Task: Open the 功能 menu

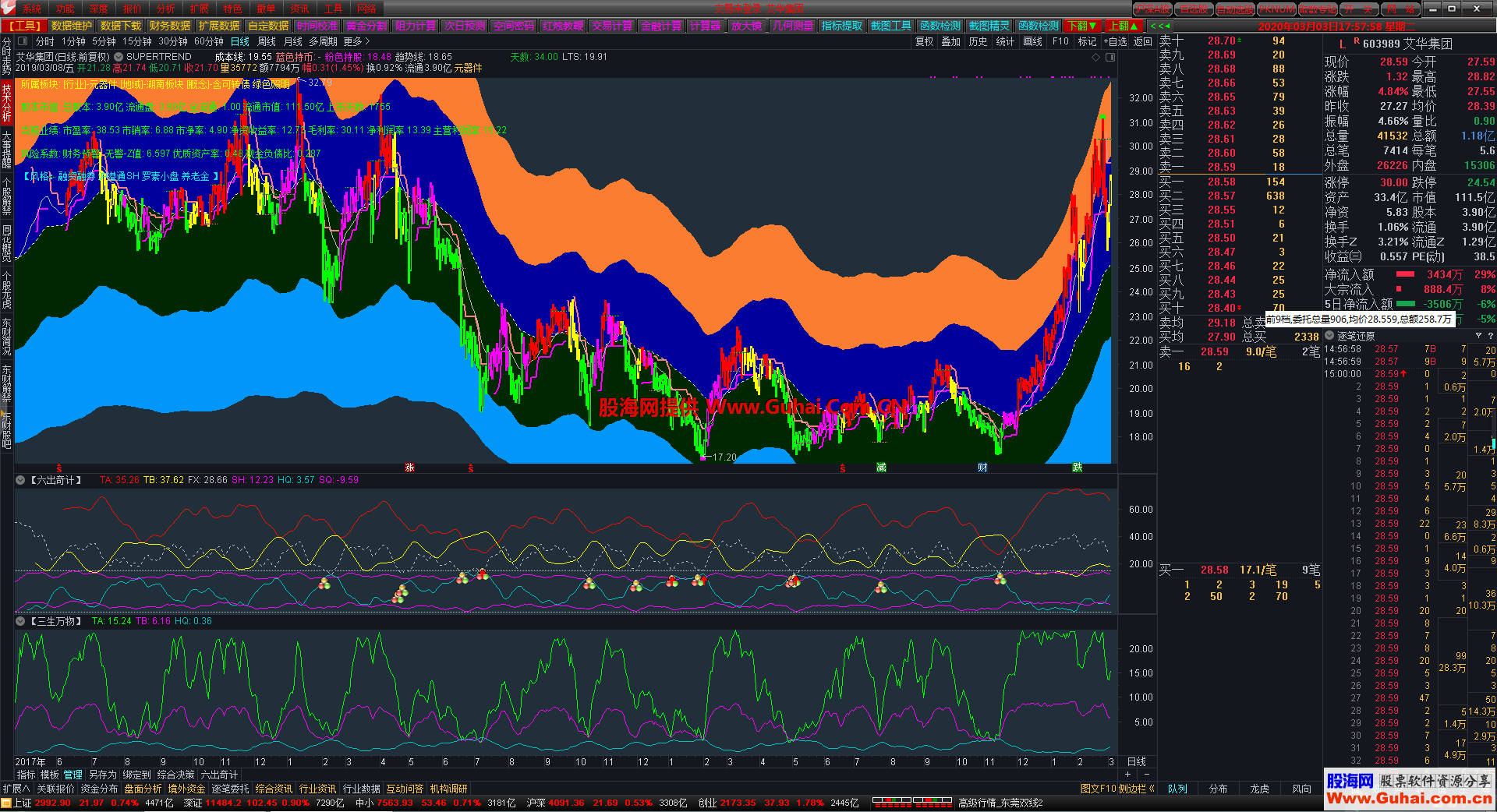Action: [65, 9]
